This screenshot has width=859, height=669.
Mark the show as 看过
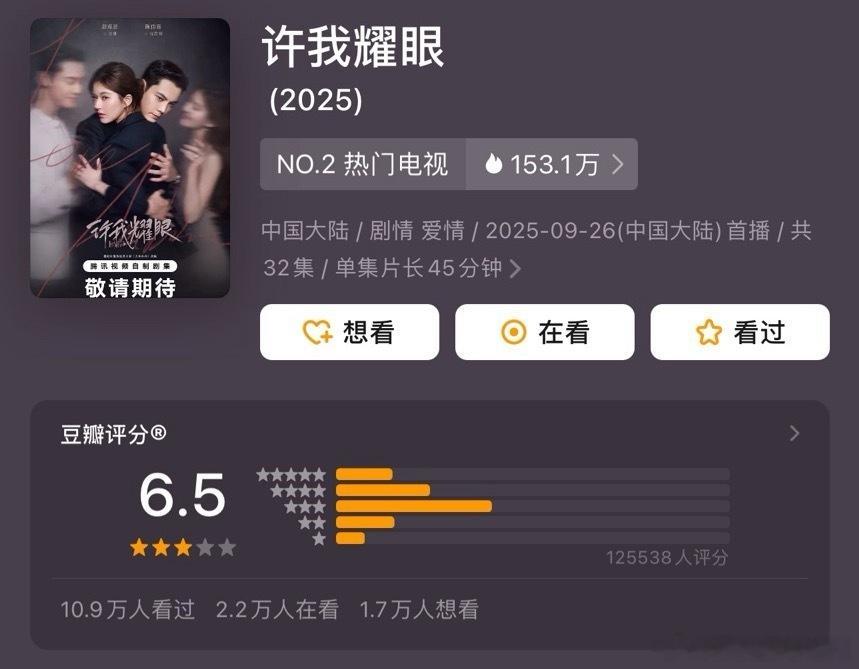tap(740, 332)
